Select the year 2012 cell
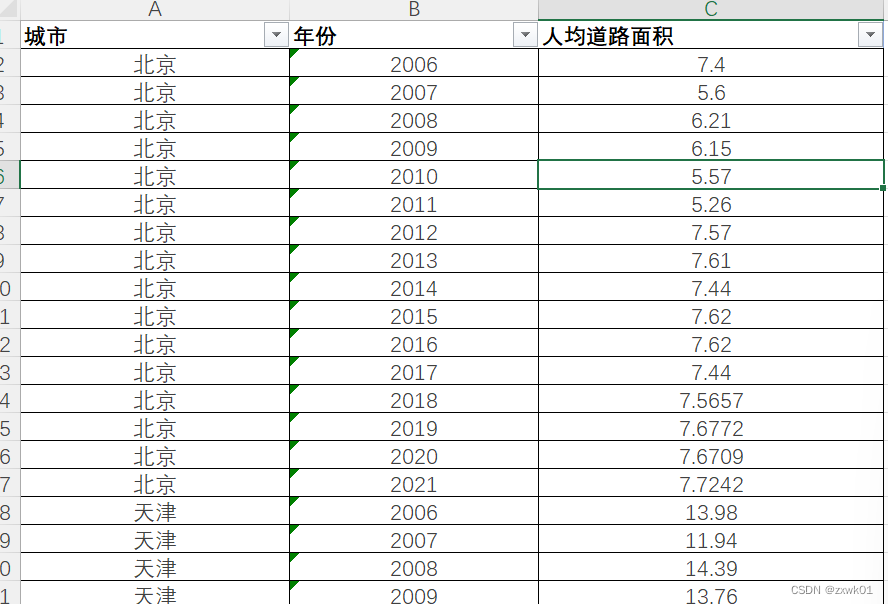Screen dimensions: 888x604 (x=414, y=232)
